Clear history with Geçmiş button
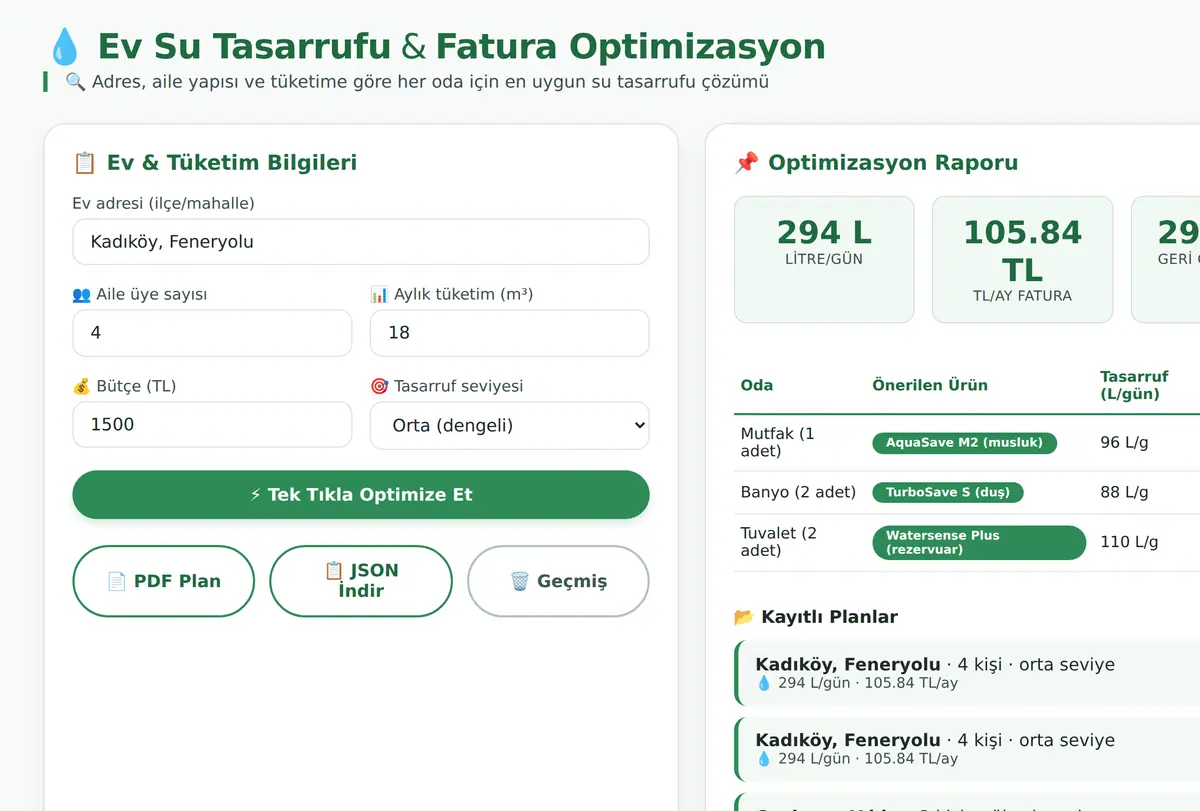Viewport: 1200px width, 811px height. click(558, 581)
